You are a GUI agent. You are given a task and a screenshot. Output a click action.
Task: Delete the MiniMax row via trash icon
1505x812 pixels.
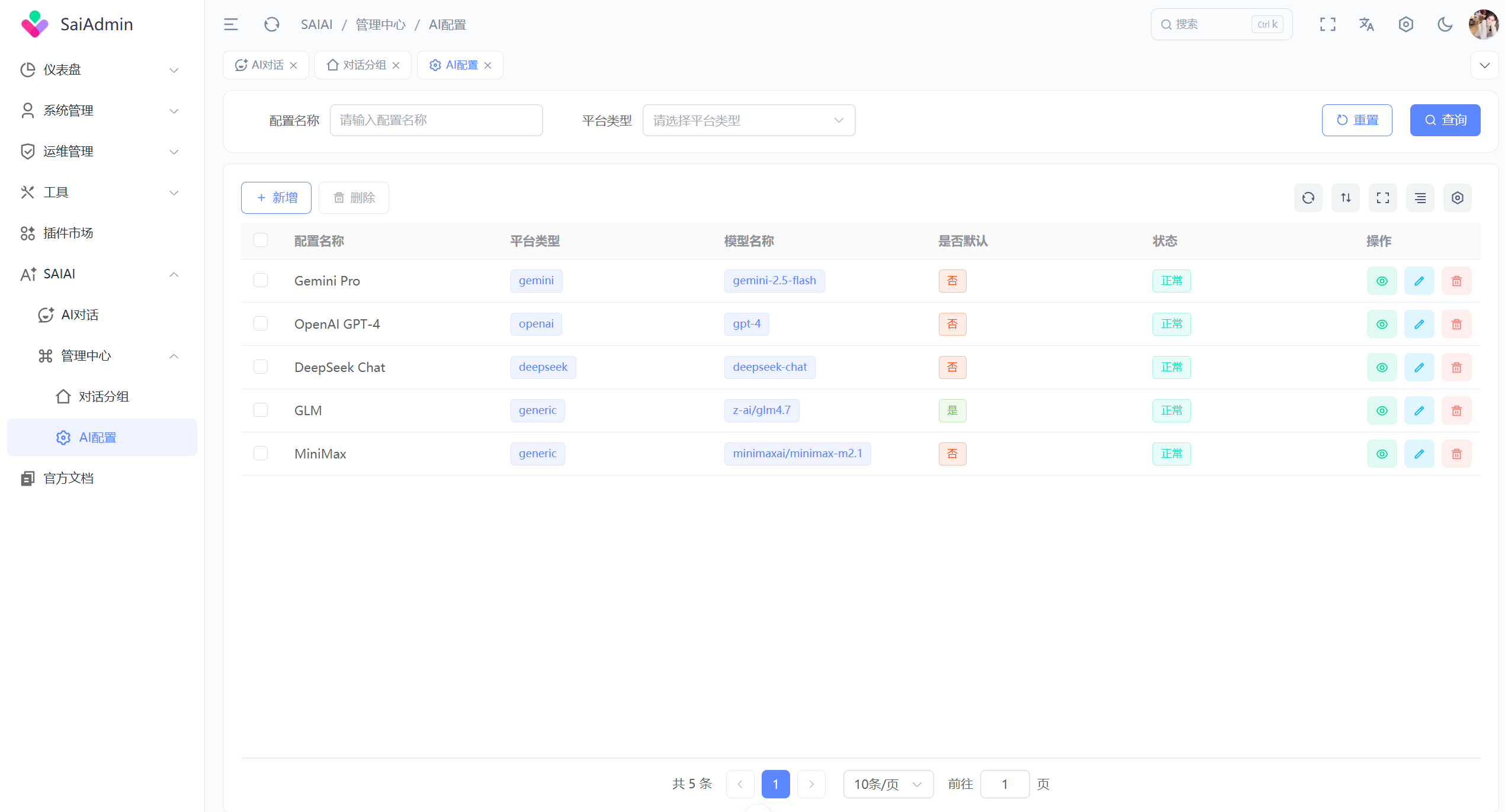point(1456,454)
